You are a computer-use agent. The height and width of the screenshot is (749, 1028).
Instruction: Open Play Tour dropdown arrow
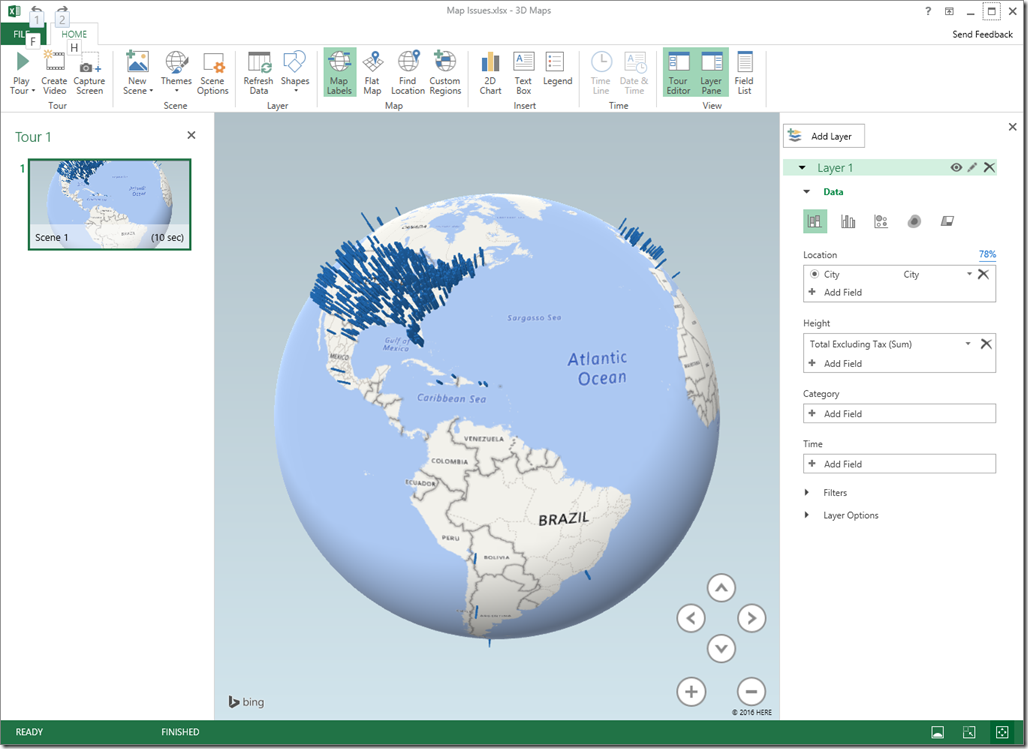click(x=33, y=91)
